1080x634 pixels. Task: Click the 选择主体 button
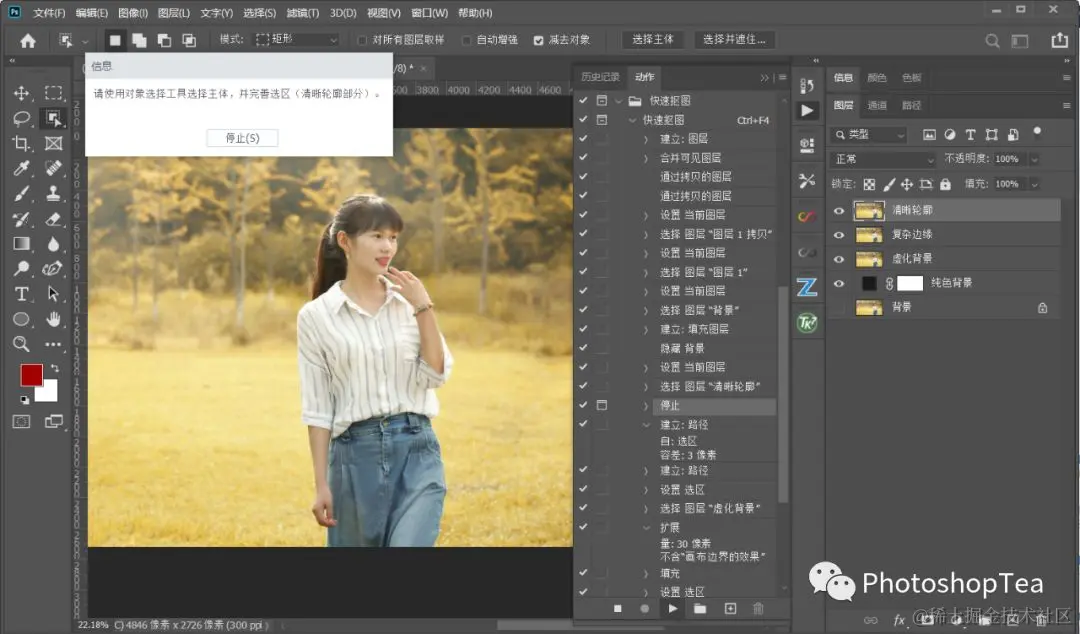tap(652, 40)
